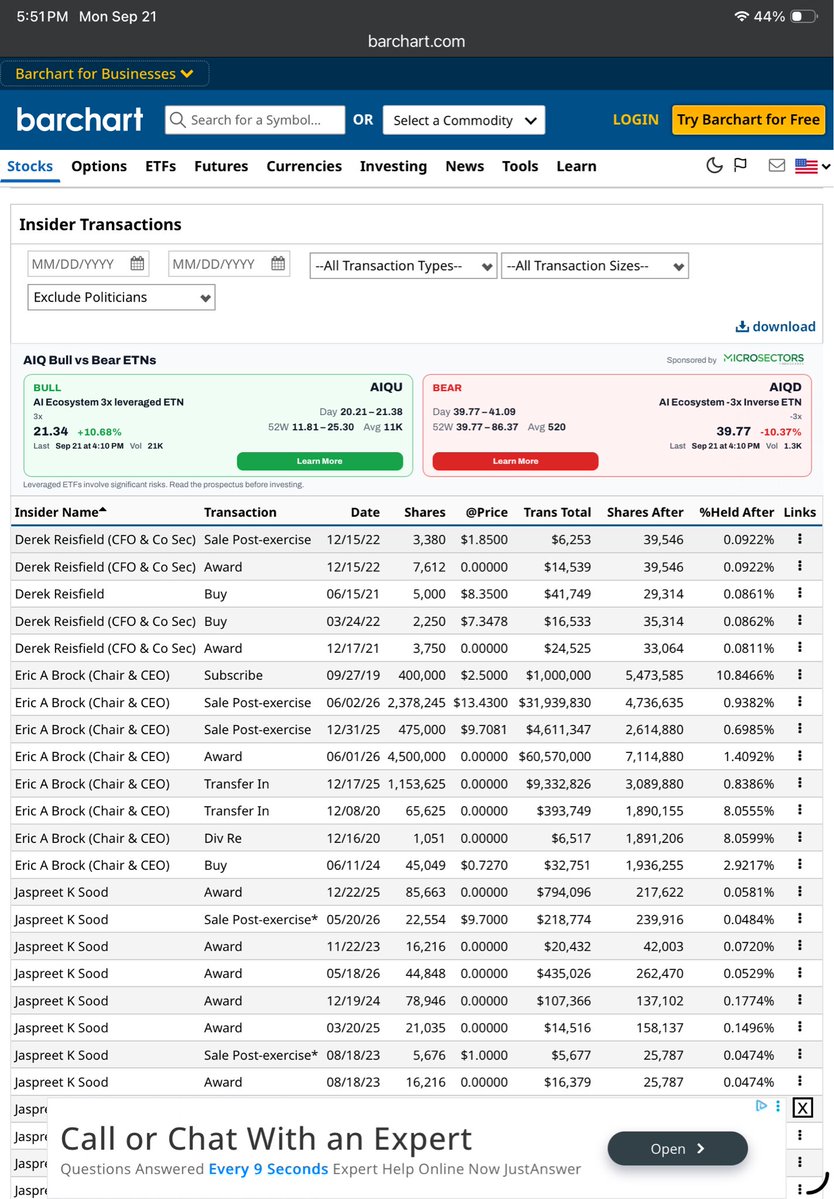
Task: Open the mail envelope icon
Action: (777, 165)
